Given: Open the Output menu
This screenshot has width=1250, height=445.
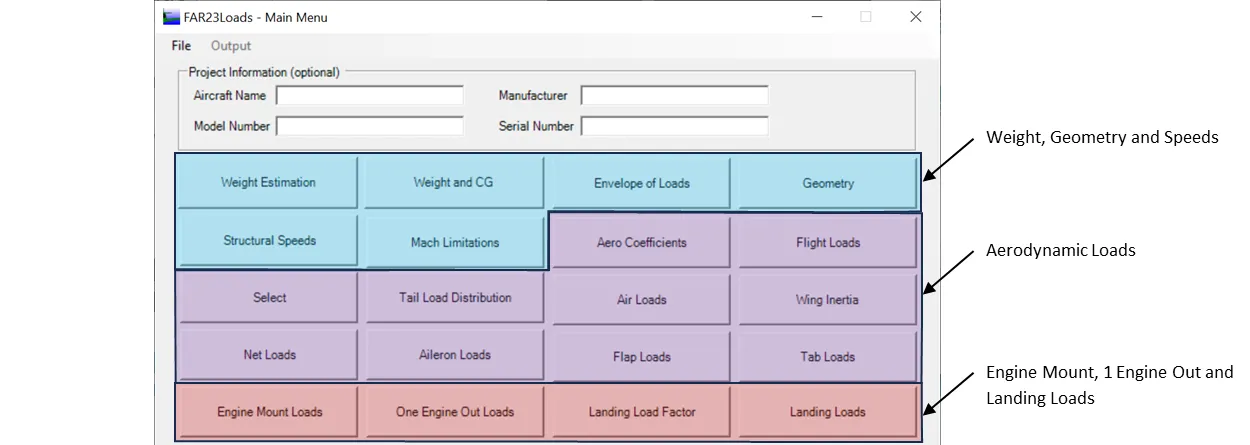Looking at the screenshot, I should coord(231,46).
